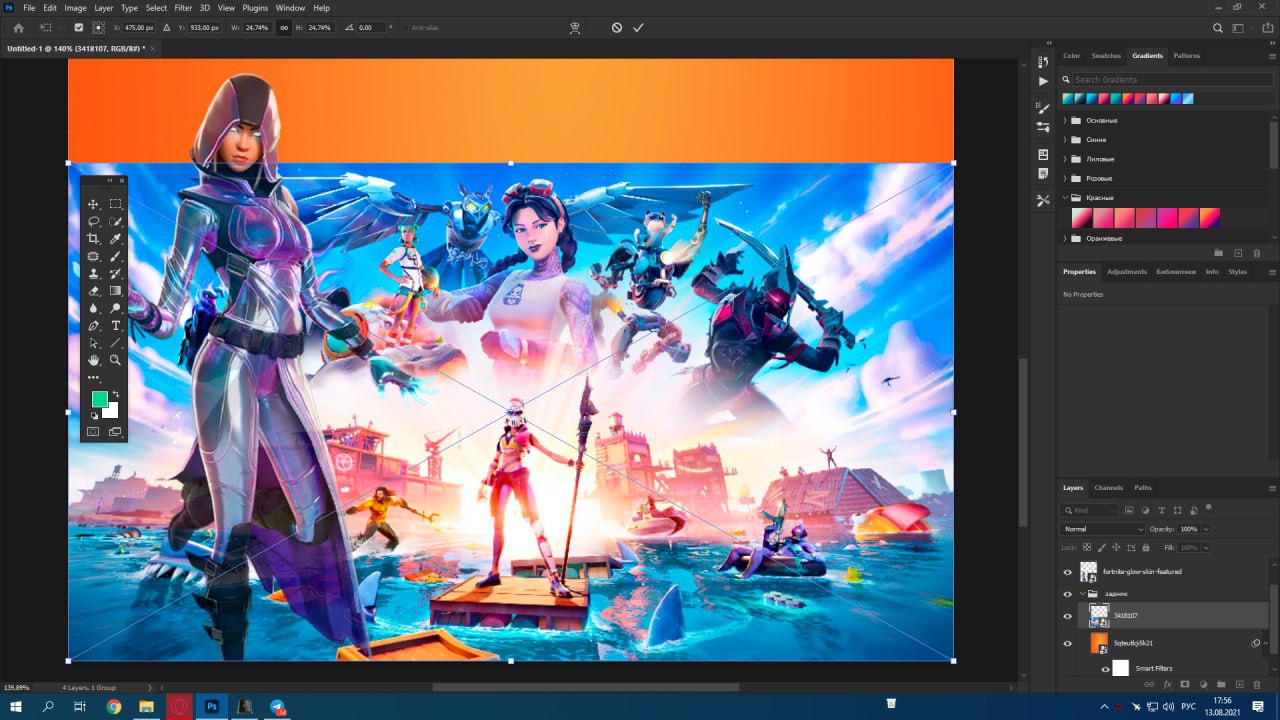
Task: Open the Select menu
Action: (156, 8)
